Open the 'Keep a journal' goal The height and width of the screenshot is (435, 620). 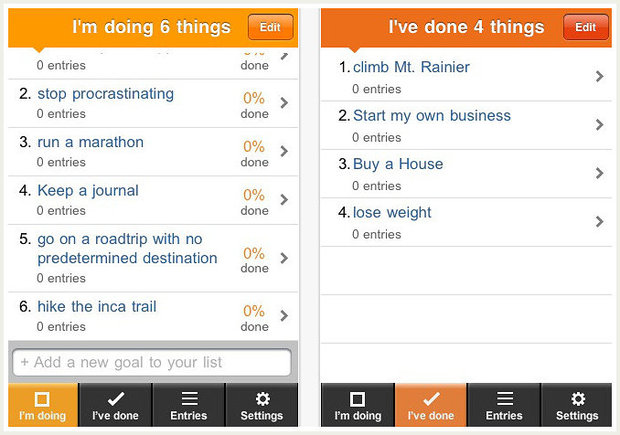88,190
